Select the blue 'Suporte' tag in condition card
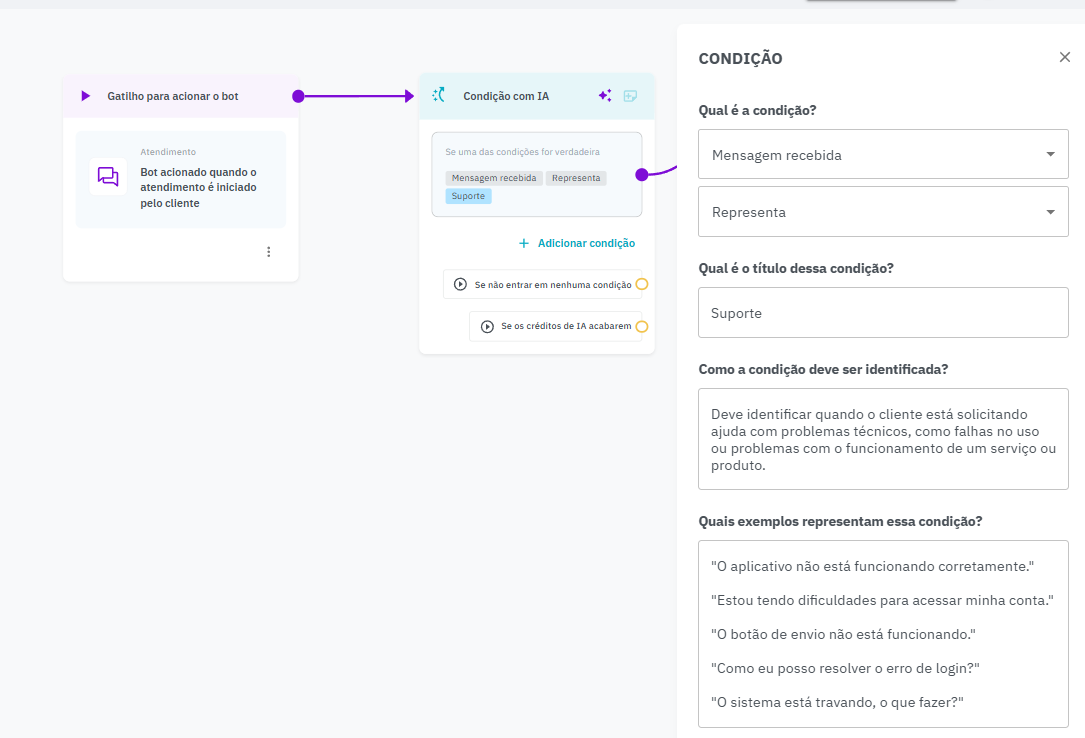 468,196
